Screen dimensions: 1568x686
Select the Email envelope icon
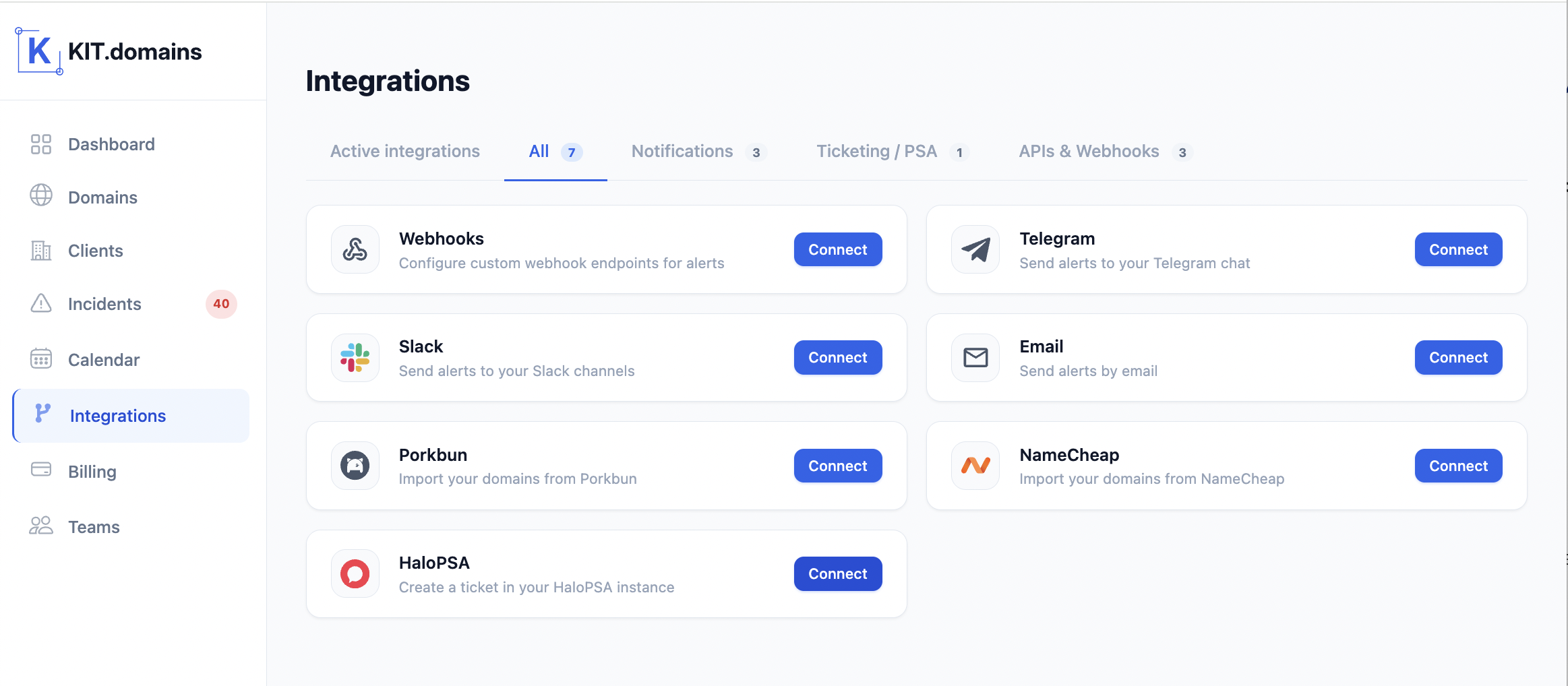(975, 357)
